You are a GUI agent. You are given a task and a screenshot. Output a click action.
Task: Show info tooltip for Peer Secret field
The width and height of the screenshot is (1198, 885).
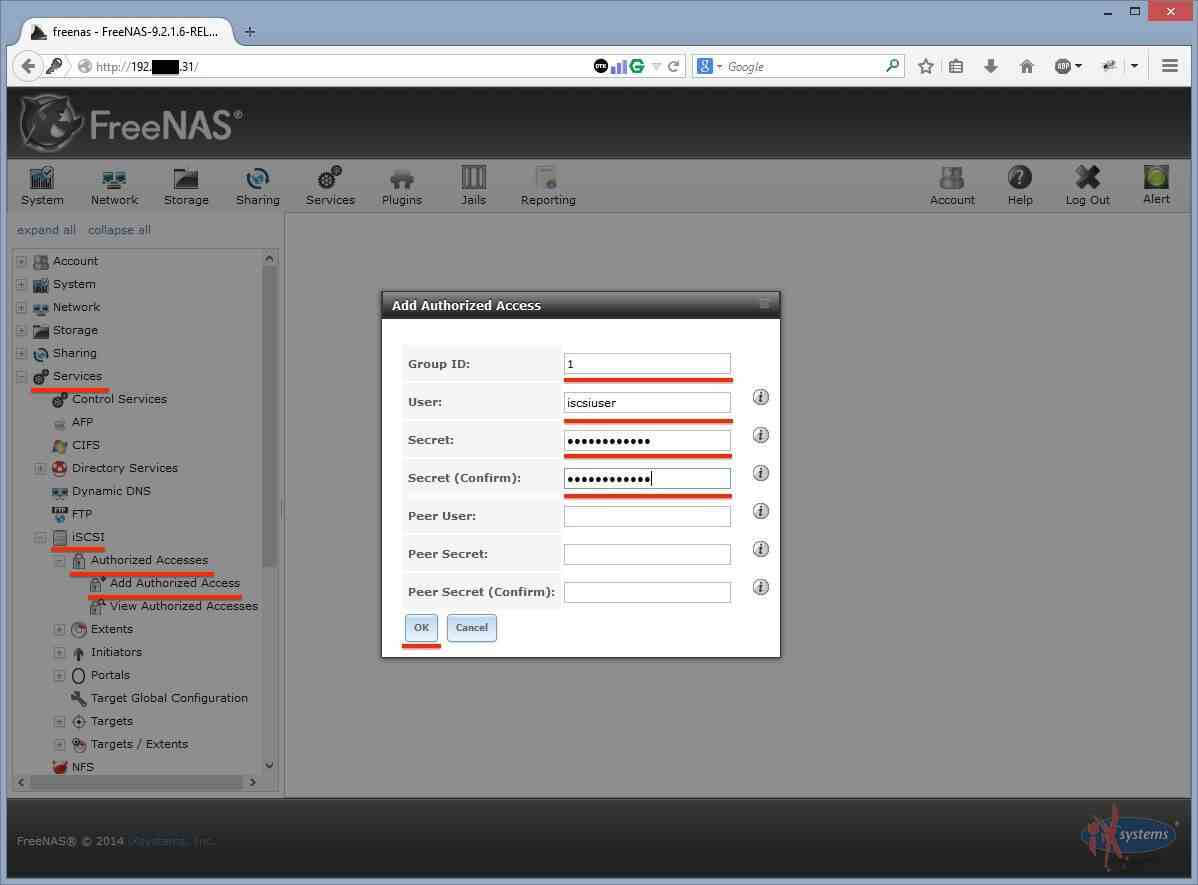pyautogui.click(x=760, y=549)
